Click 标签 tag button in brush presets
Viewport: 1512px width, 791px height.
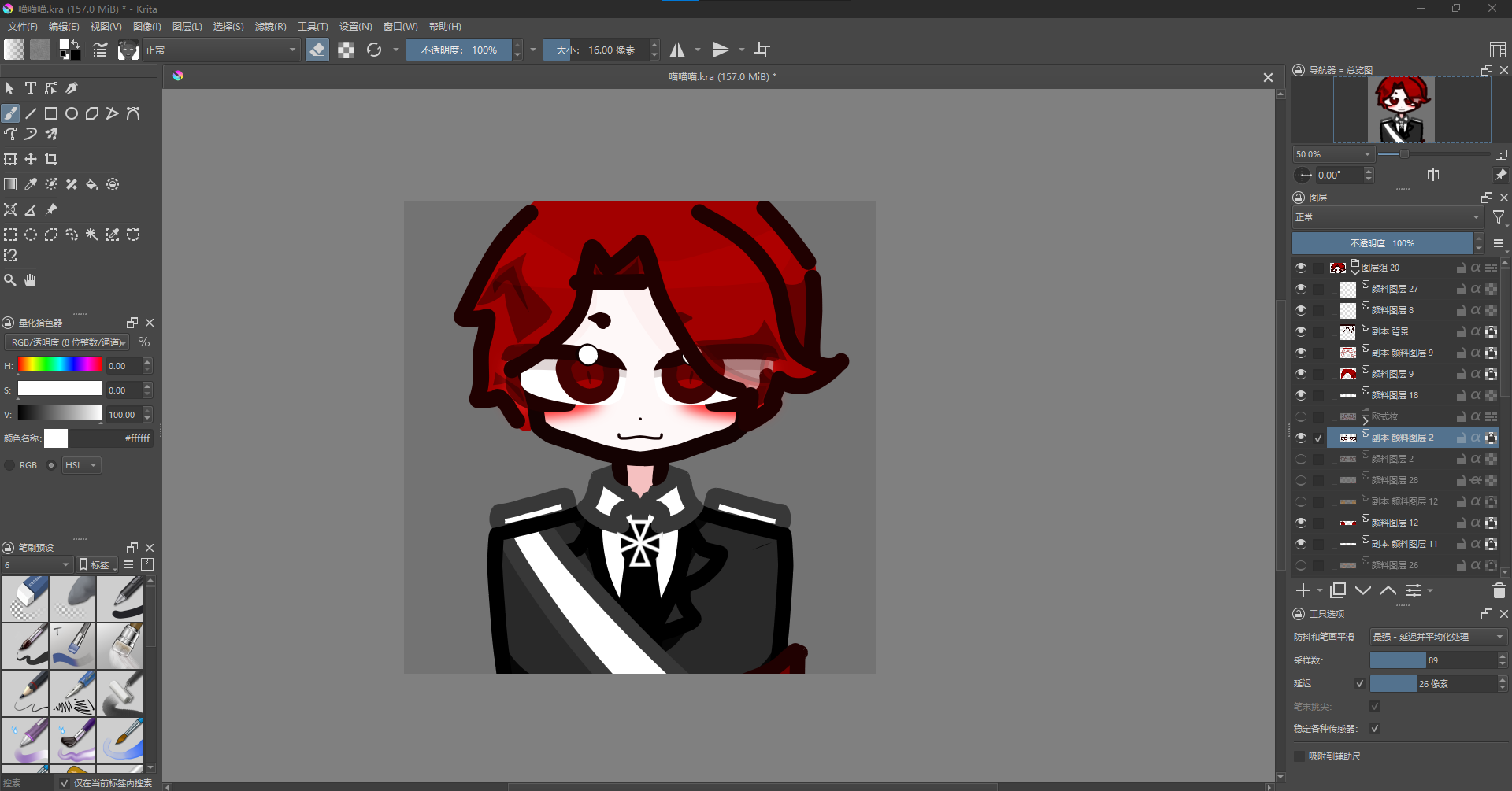[x=98, y=564]
